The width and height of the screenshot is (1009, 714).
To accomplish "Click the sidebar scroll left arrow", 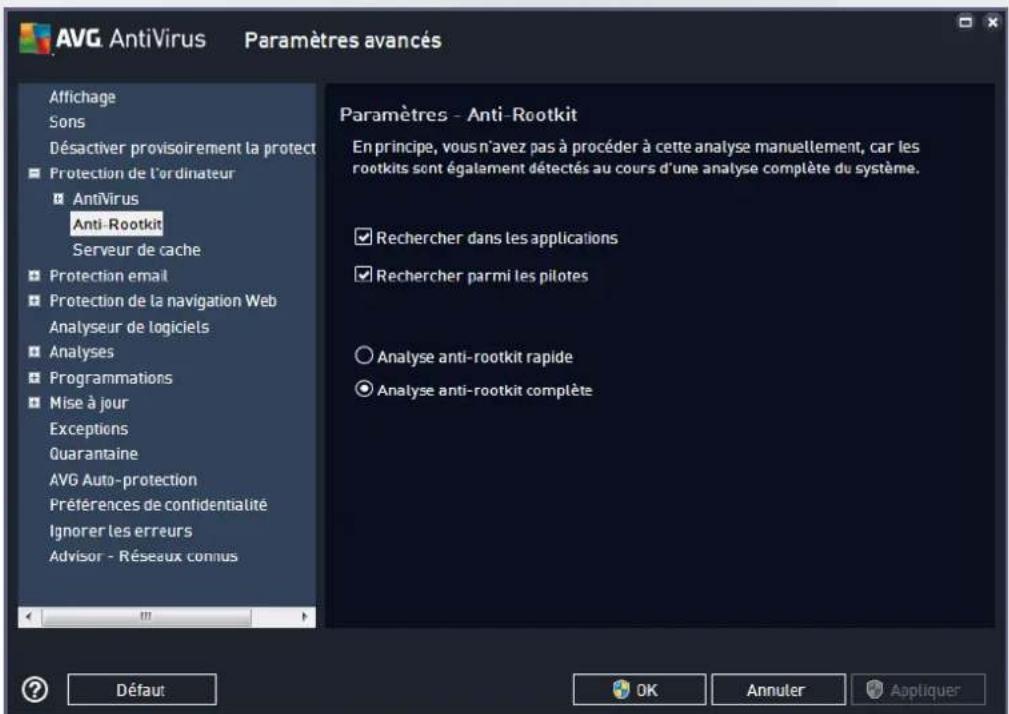I will tap(29, 617).
